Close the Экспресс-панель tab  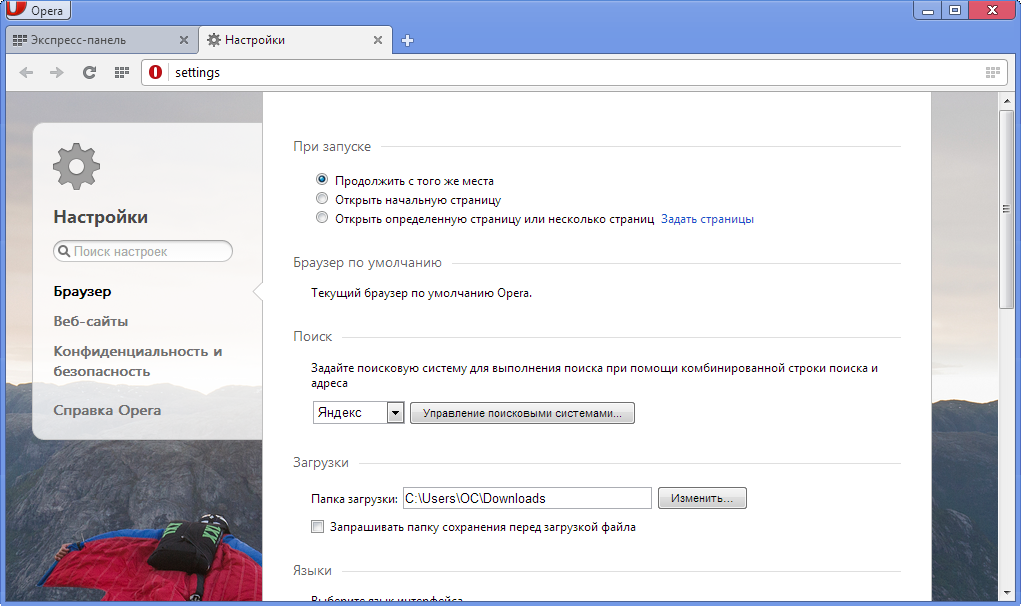click(x=183, y=40)
